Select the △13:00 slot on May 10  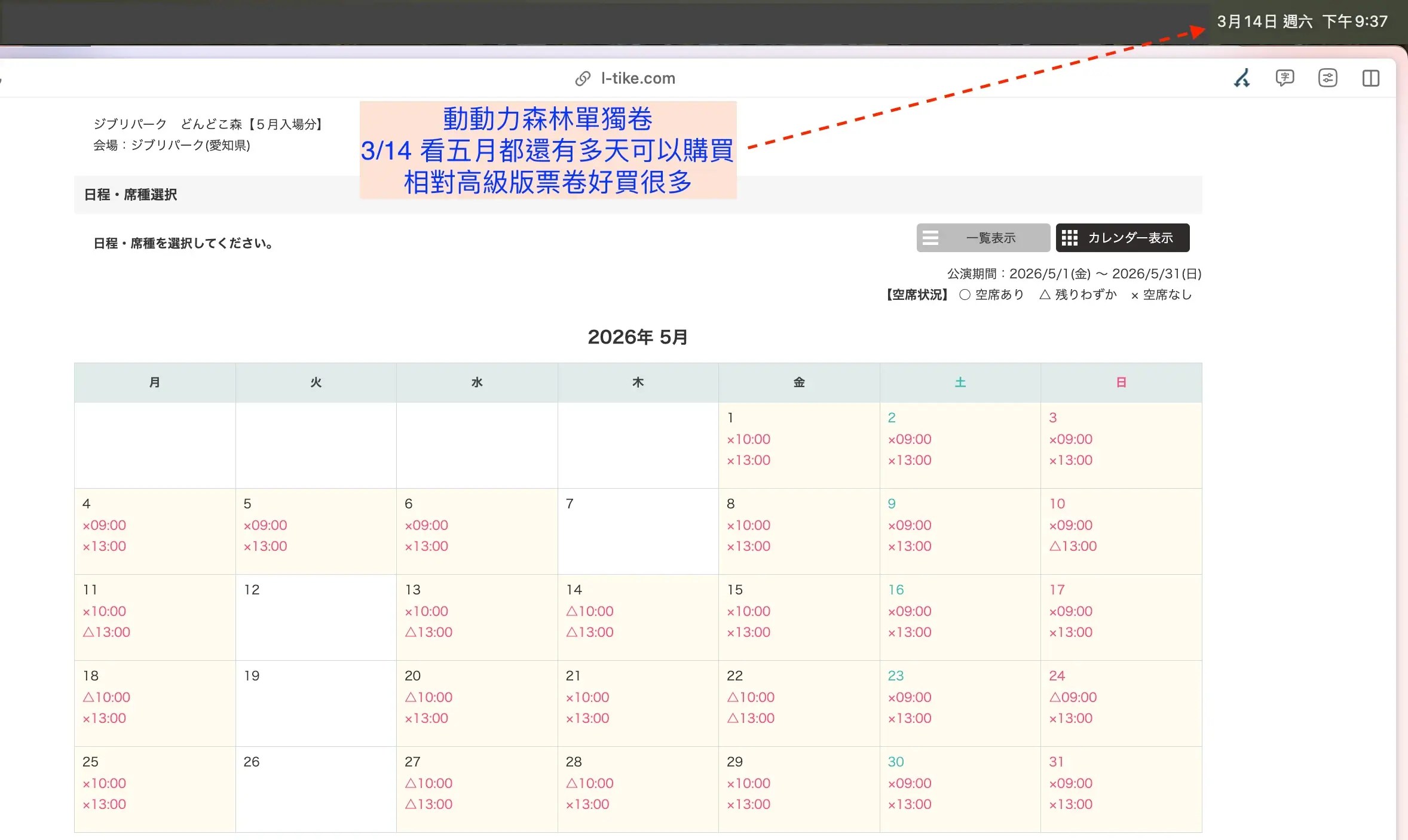pos(1073,545)
